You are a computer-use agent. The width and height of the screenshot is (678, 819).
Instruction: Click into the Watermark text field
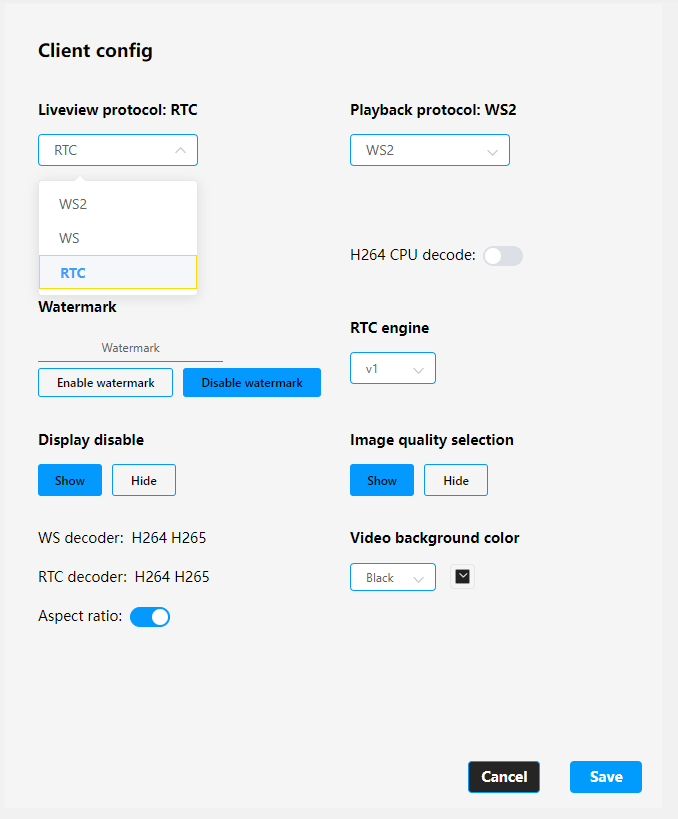coord(130,348)
